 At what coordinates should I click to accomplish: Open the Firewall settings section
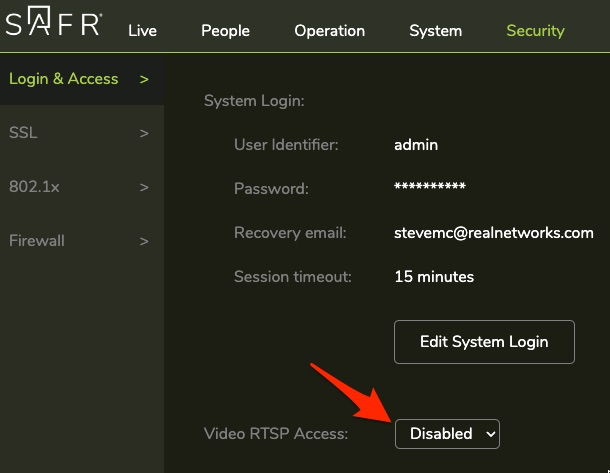[x=37, y=241]
